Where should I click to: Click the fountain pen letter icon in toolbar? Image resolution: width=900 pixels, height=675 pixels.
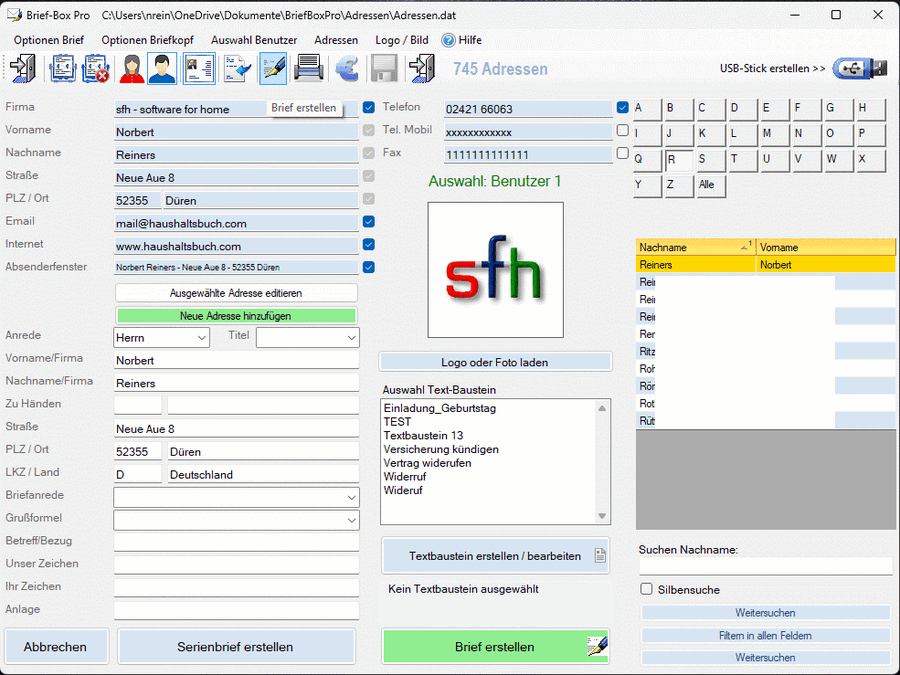pyautogui.click(x=273, y=68)
